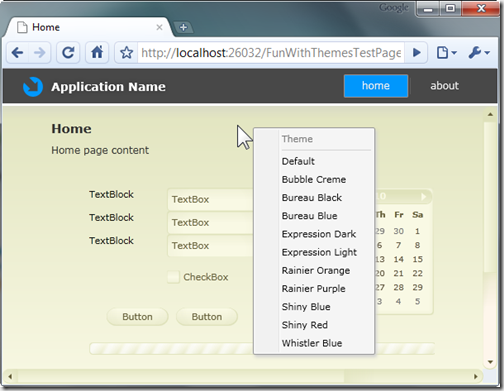504x391 pixels.
Task: Click the first TextBox input field
Action: coord(210,199)
